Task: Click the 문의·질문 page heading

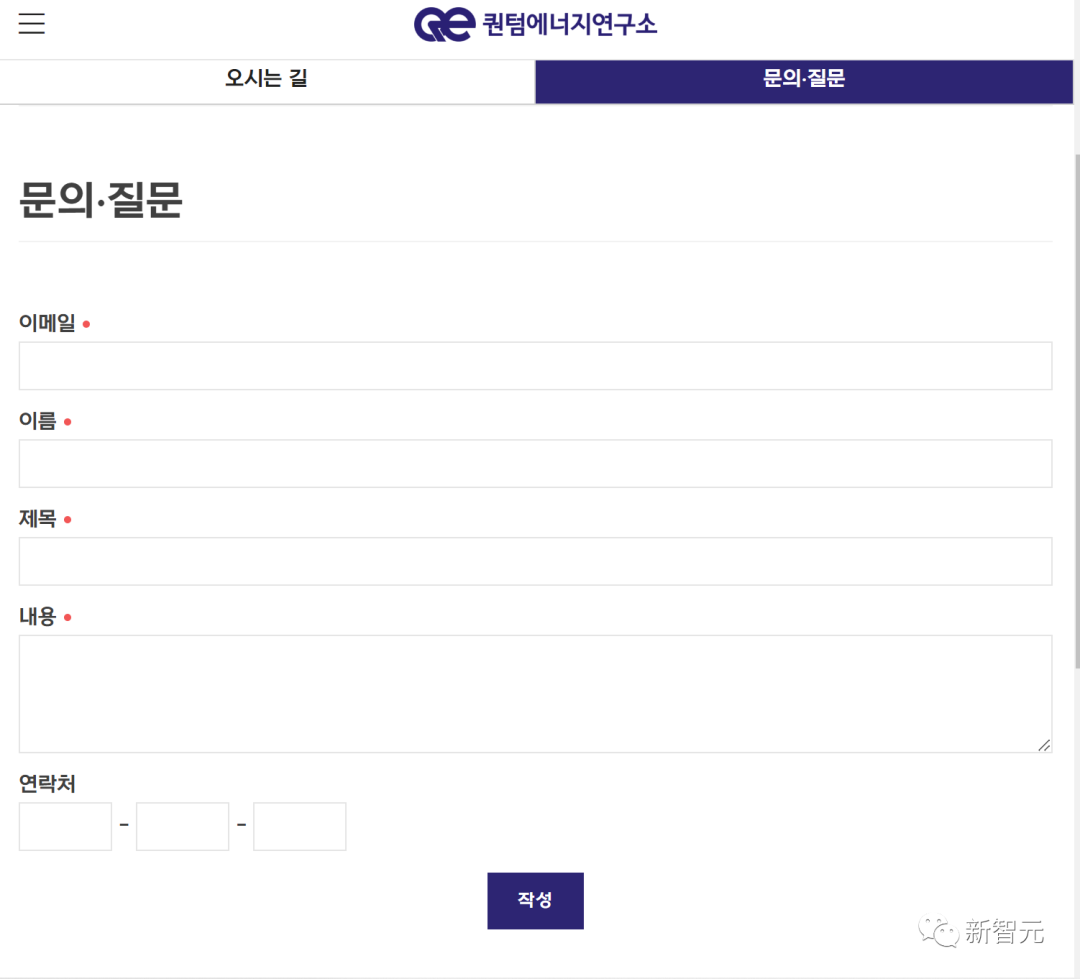Action: click(101, 200)
